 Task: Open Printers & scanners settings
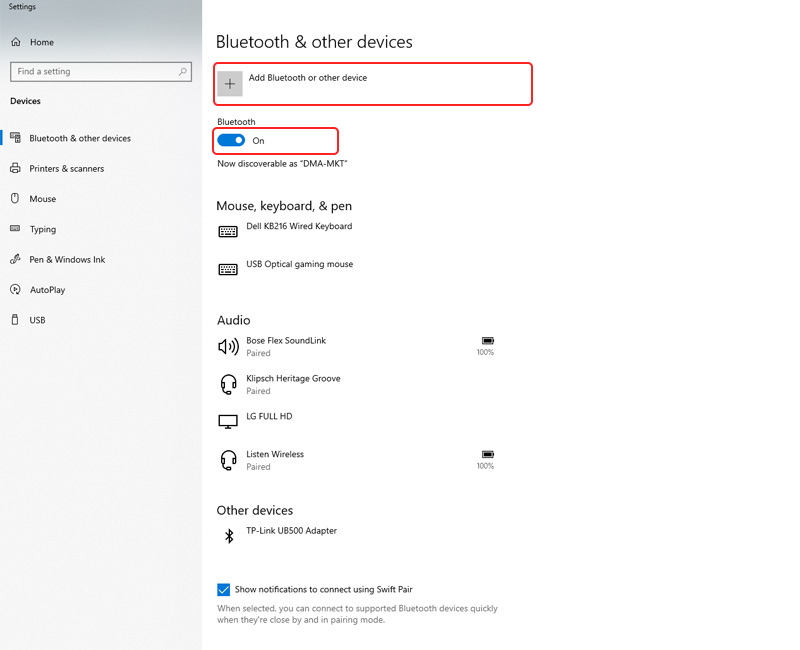coord(66,169)
